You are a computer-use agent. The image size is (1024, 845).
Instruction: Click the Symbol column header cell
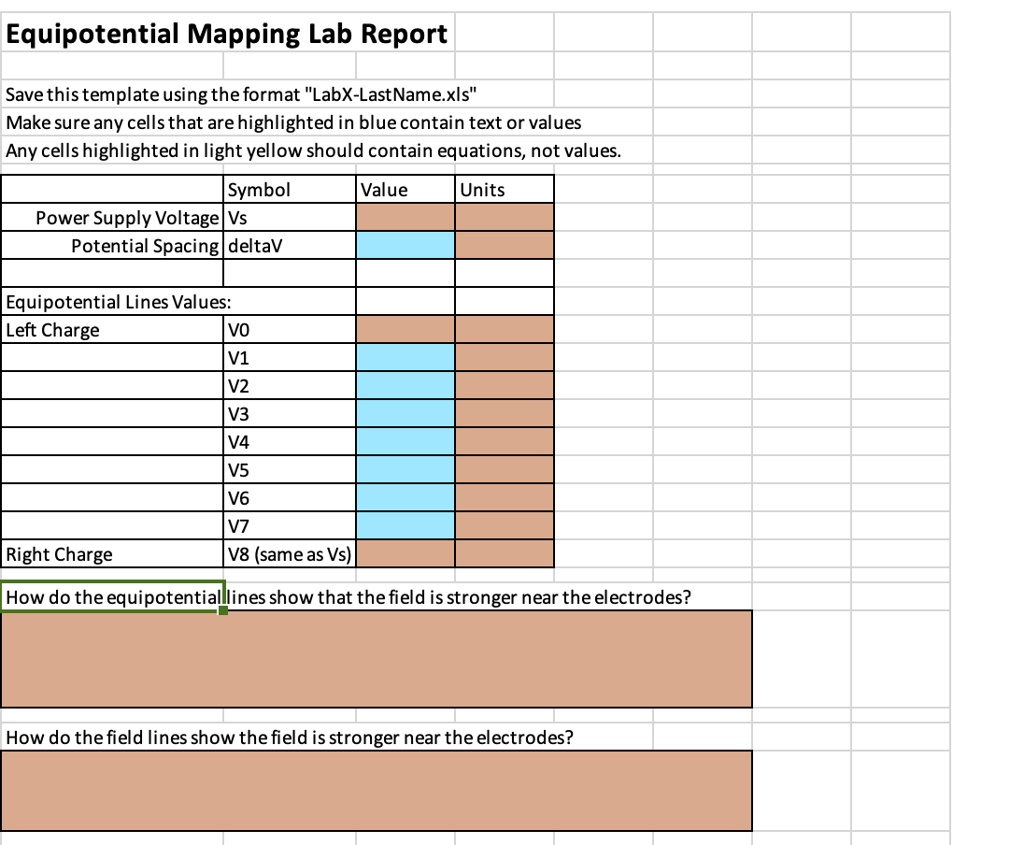(x=290, y=189)
